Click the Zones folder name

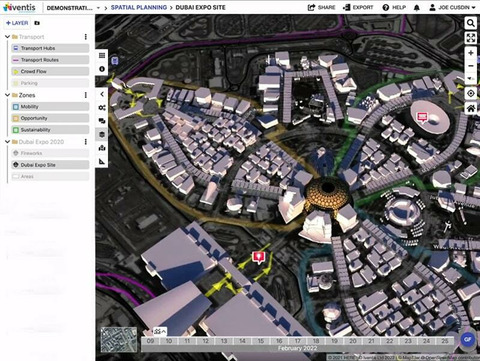click(27, 95)
